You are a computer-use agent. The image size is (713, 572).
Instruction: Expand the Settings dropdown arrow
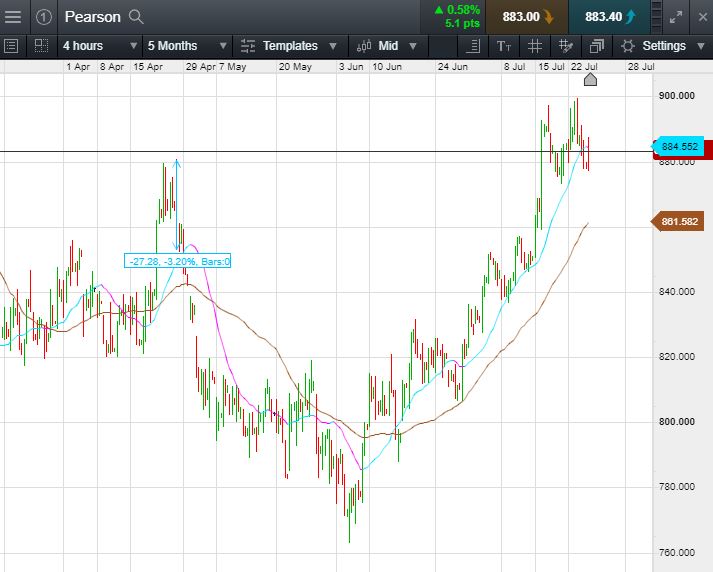coord(700,46)
